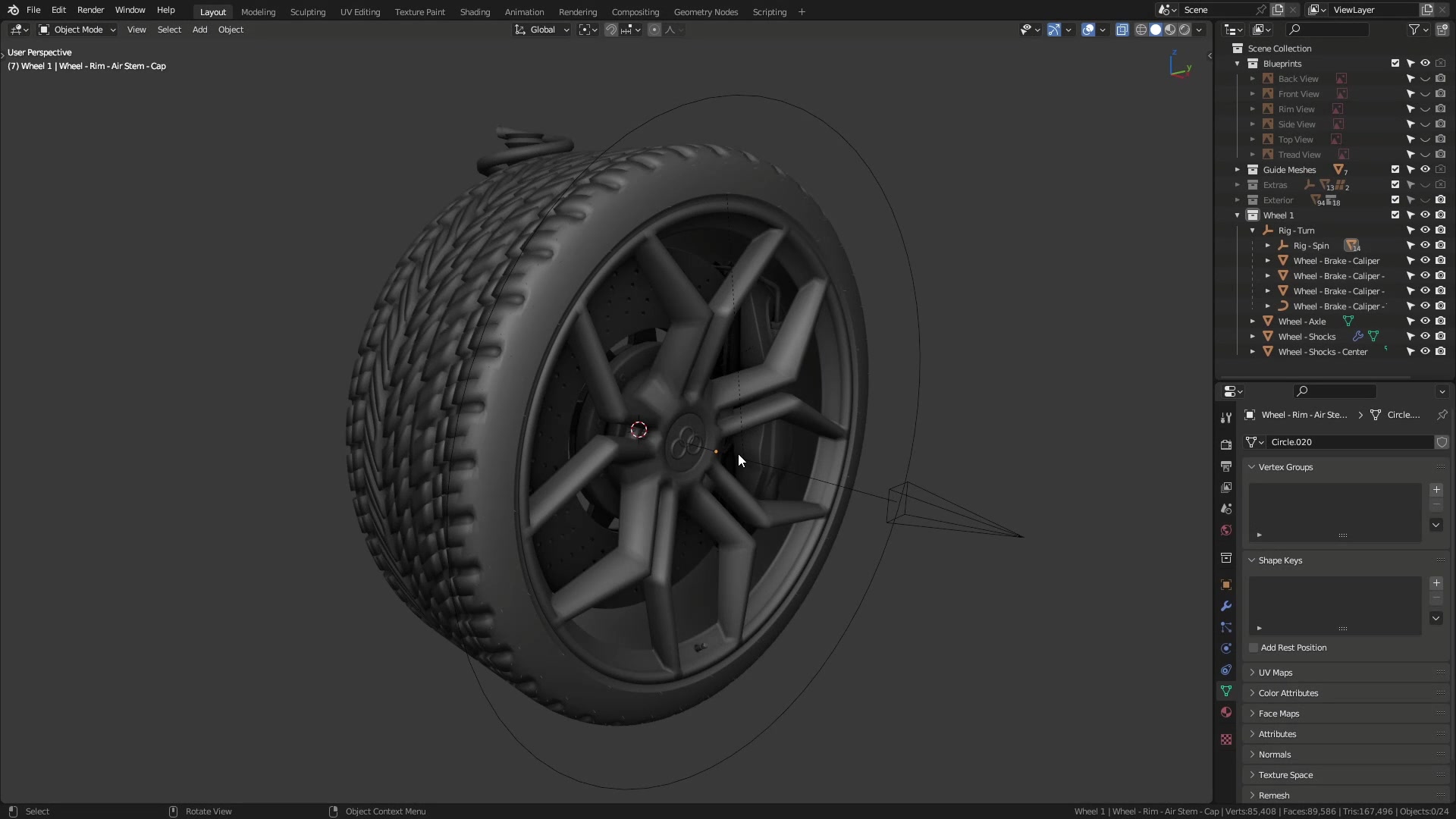This screenshot has width=1456, height=819.
Task: Click the Blender logo menu
Action: pos(13,10)
